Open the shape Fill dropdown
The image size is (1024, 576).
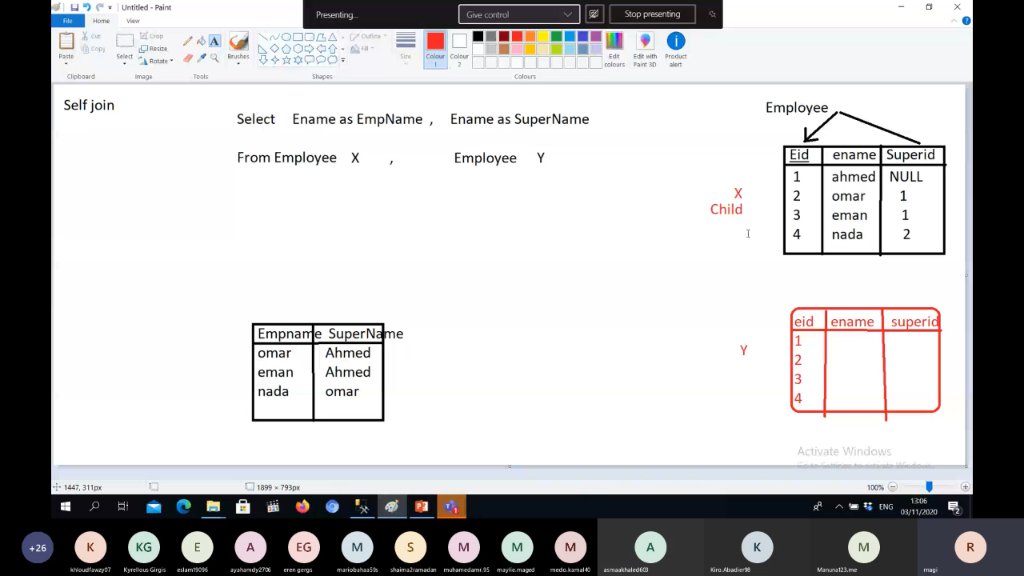coord(363,48)
